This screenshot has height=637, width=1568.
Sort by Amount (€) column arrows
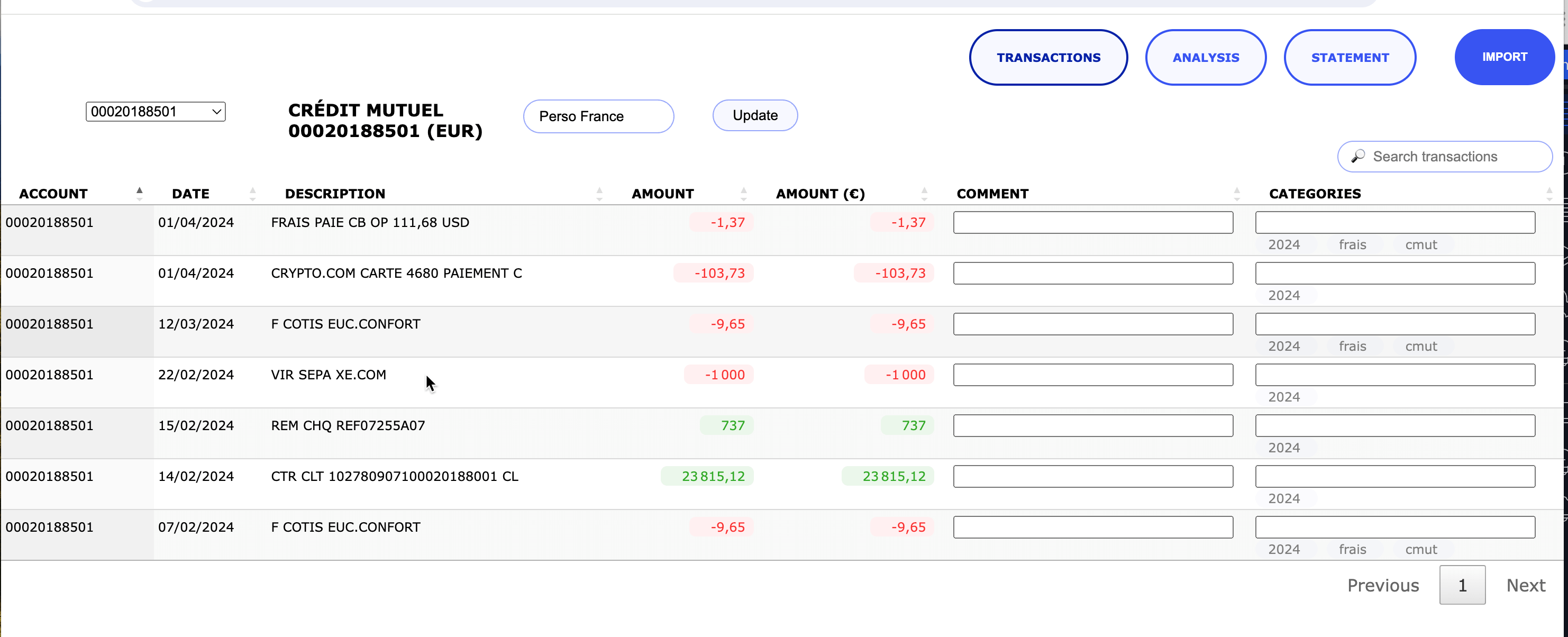tap(924, 194)
